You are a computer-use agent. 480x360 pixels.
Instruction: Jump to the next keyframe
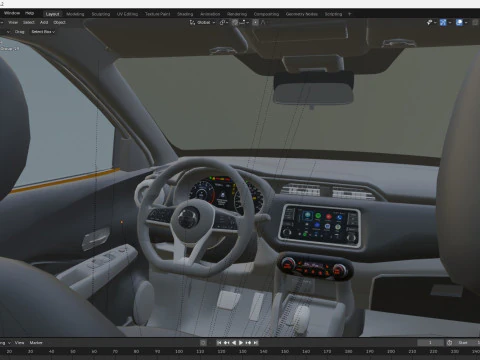click(x=248, y=343)
